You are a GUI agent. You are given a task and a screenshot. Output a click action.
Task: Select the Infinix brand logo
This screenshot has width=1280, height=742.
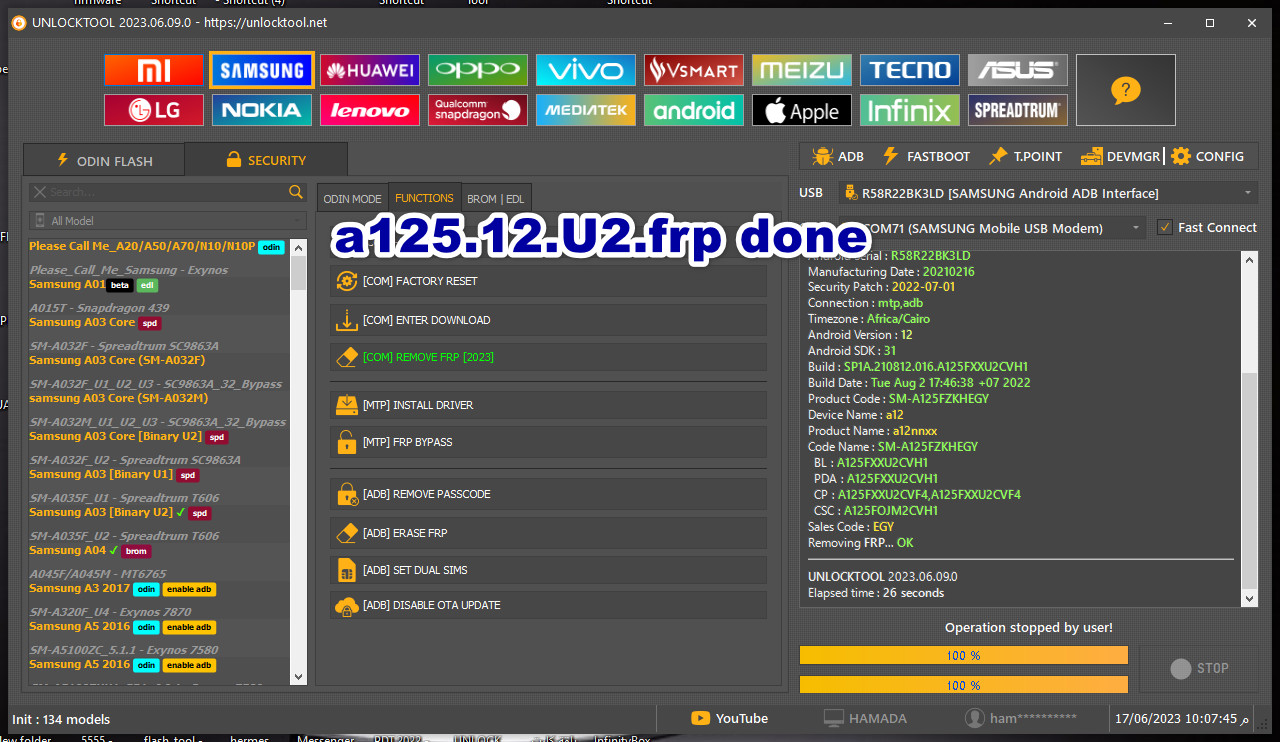click(x=910, y=110)
